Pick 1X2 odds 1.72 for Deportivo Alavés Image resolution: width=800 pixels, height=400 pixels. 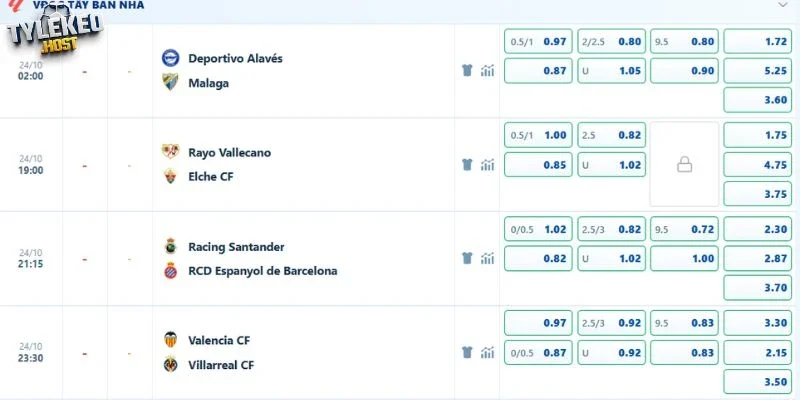coord(758,41)
